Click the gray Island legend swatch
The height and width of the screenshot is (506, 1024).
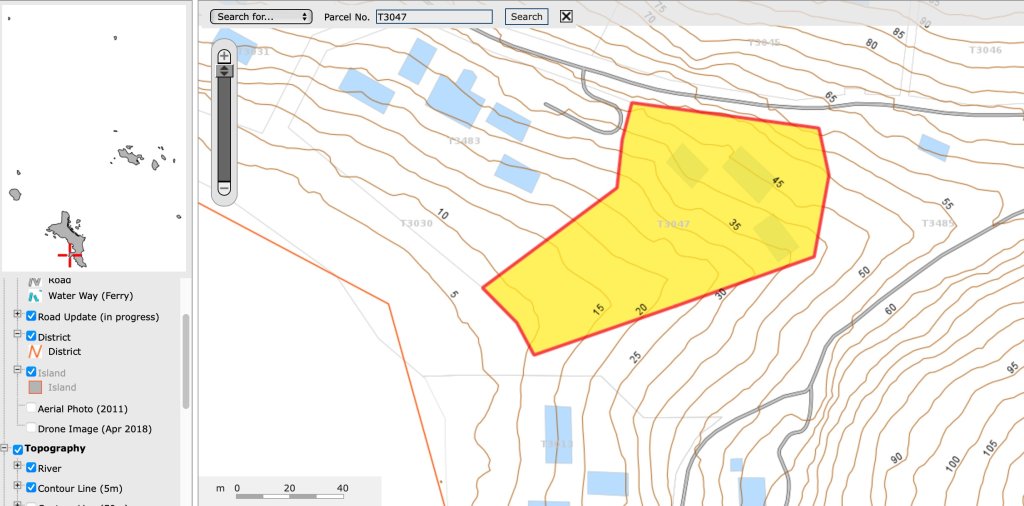pyautogui.click(x=35, y=387)
